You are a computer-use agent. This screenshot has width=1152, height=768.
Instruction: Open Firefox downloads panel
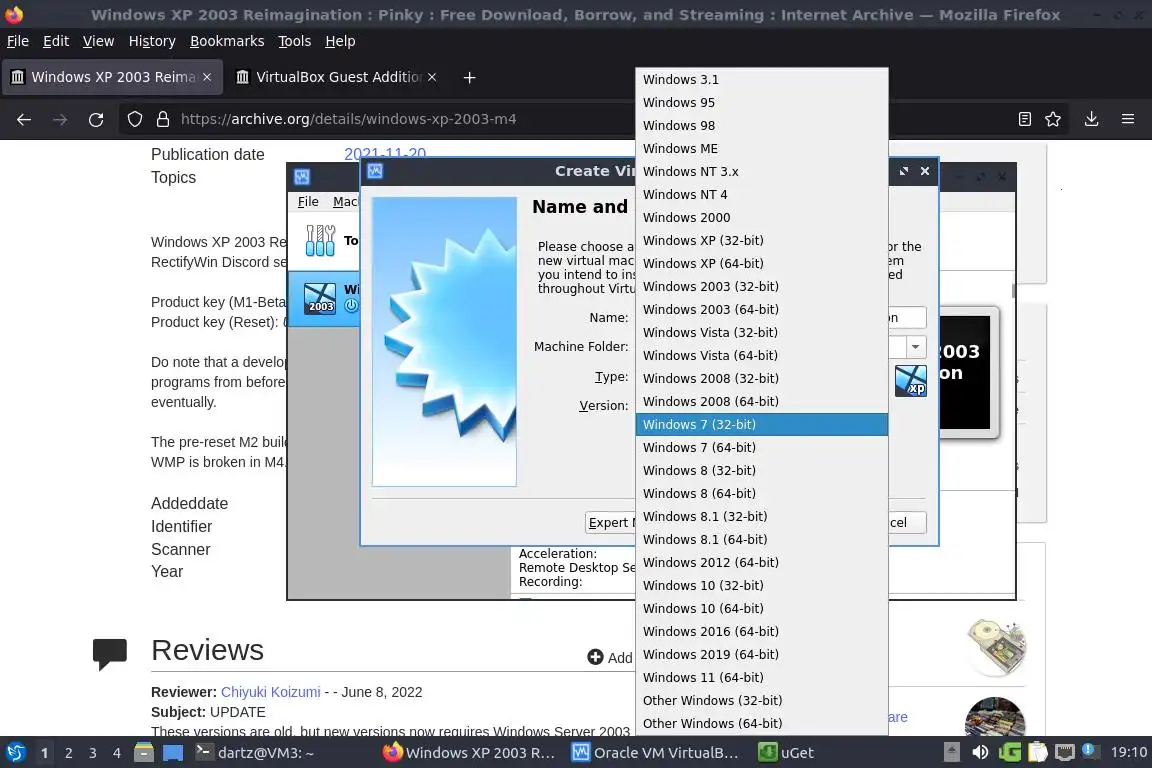1092,119
